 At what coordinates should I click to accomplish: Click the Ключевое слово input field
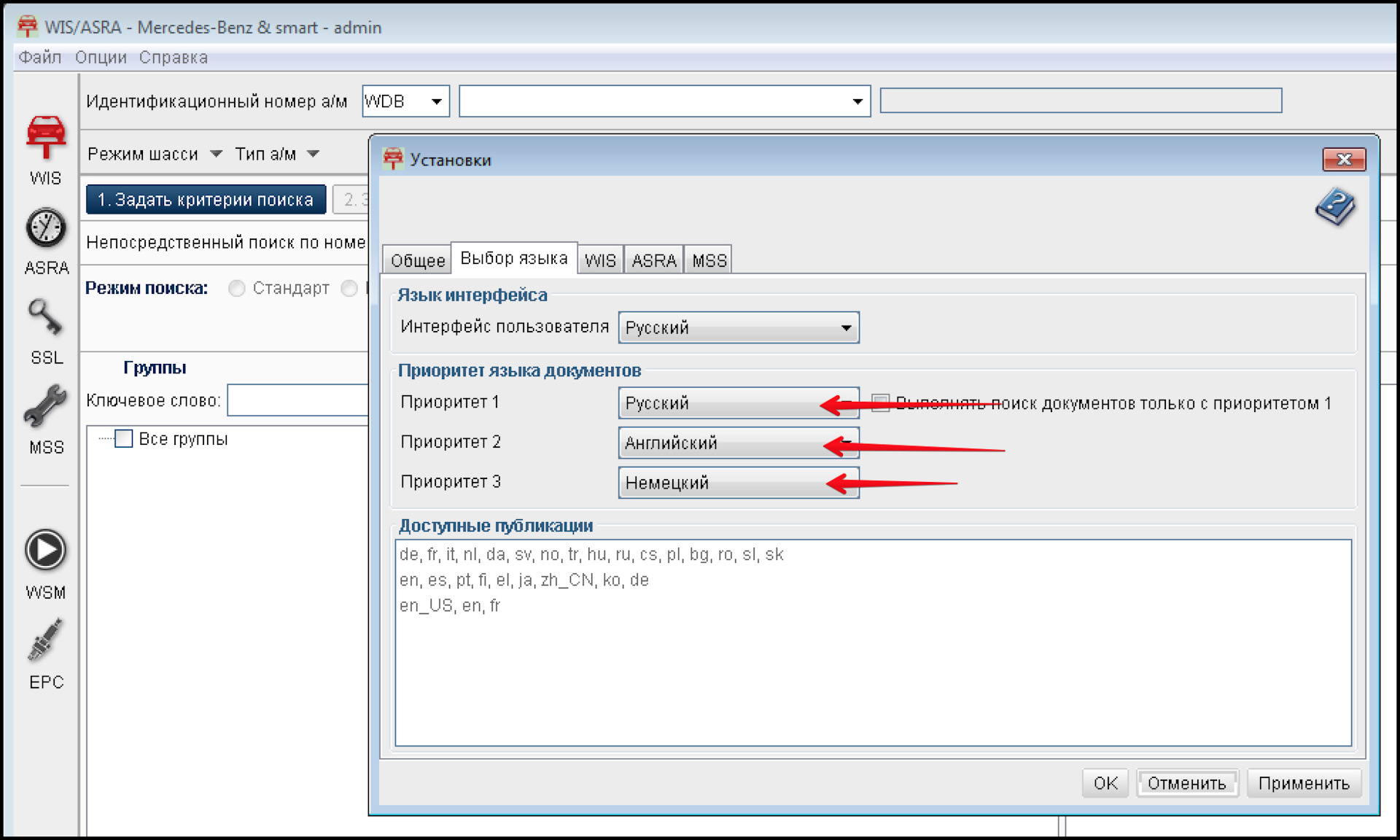(298, 400)
